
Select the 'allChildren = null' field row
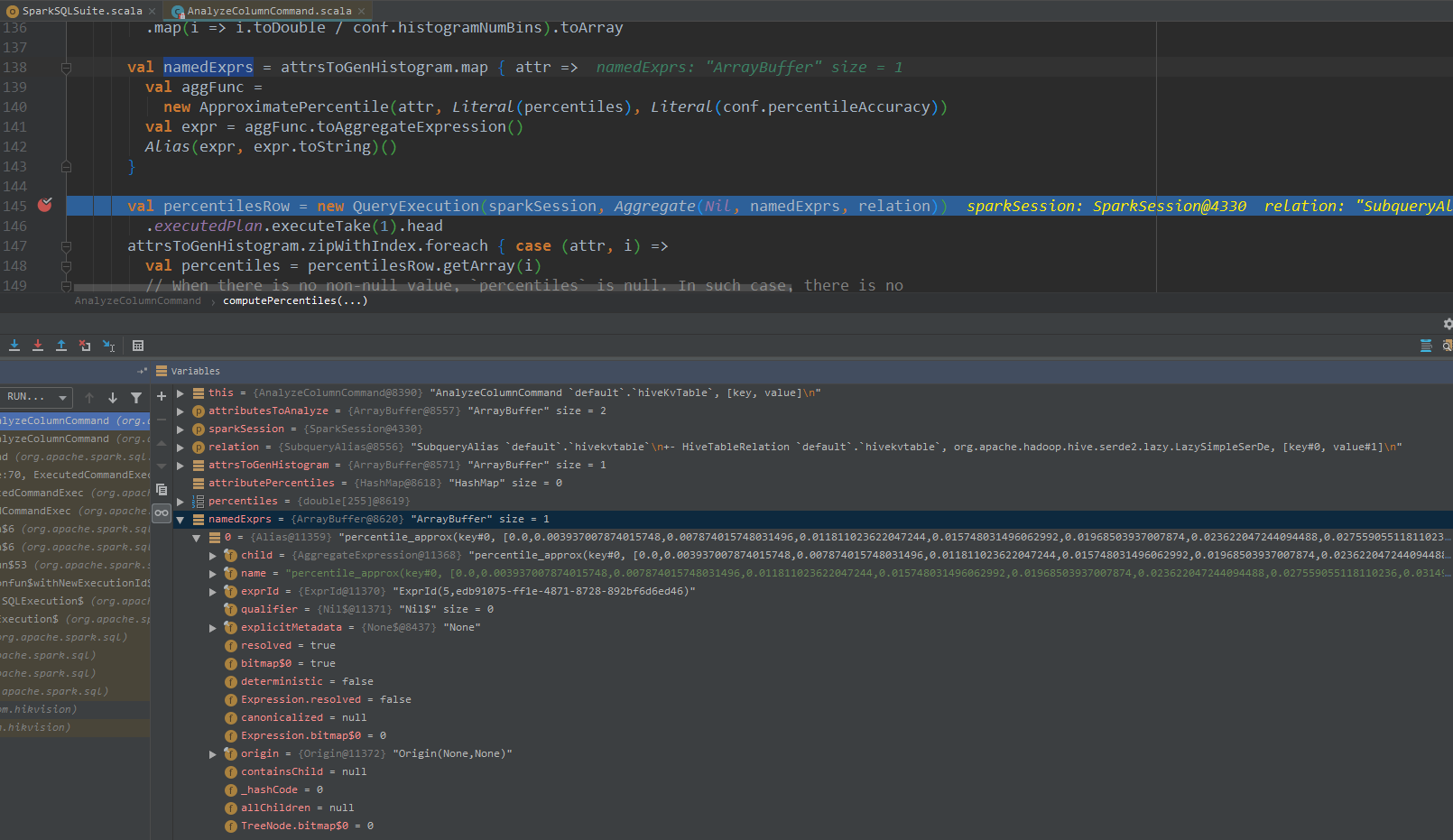(813, 808)
